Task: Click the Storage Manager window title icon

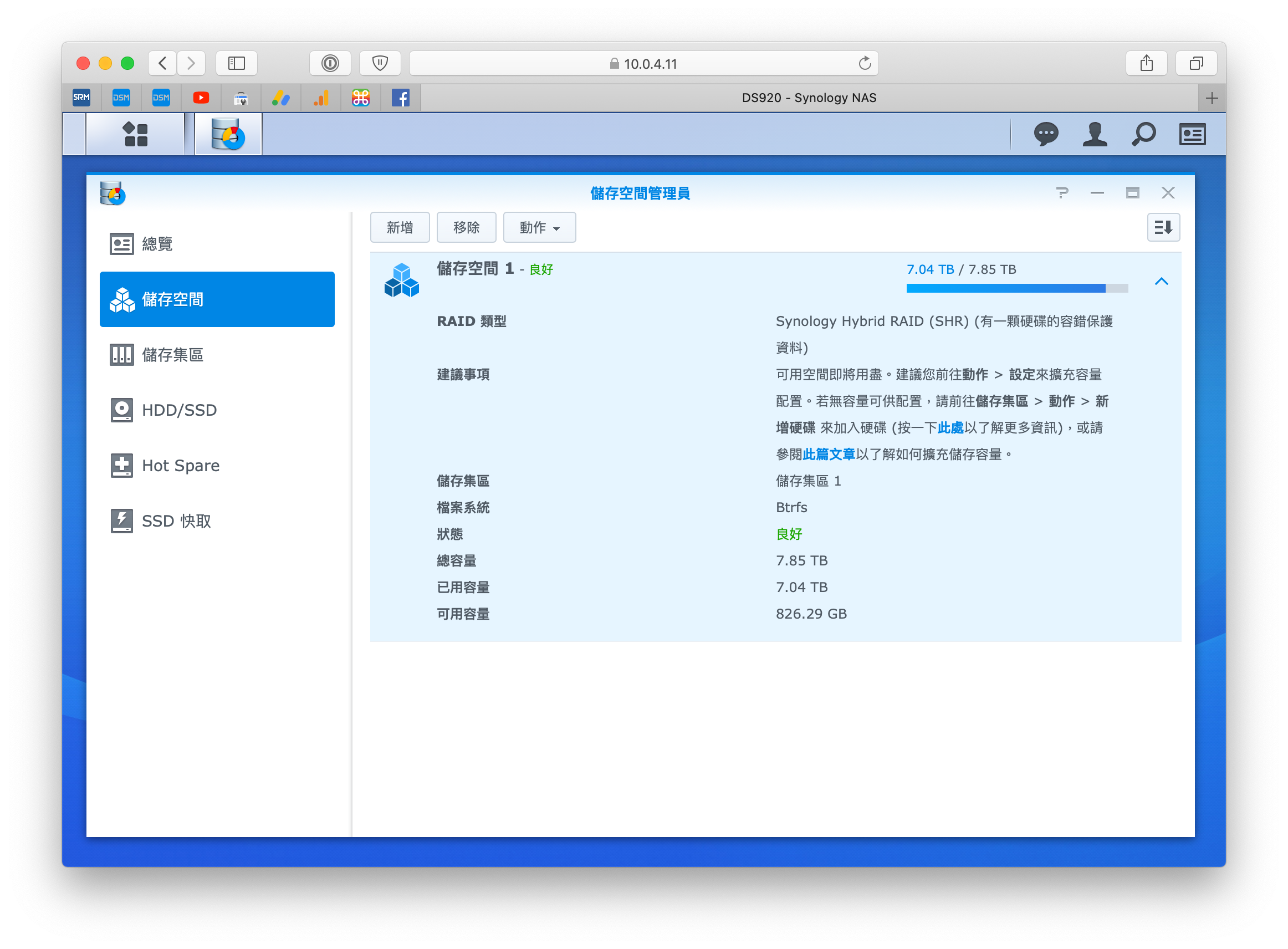Action: pyautogui.click(x=113, y=193)
